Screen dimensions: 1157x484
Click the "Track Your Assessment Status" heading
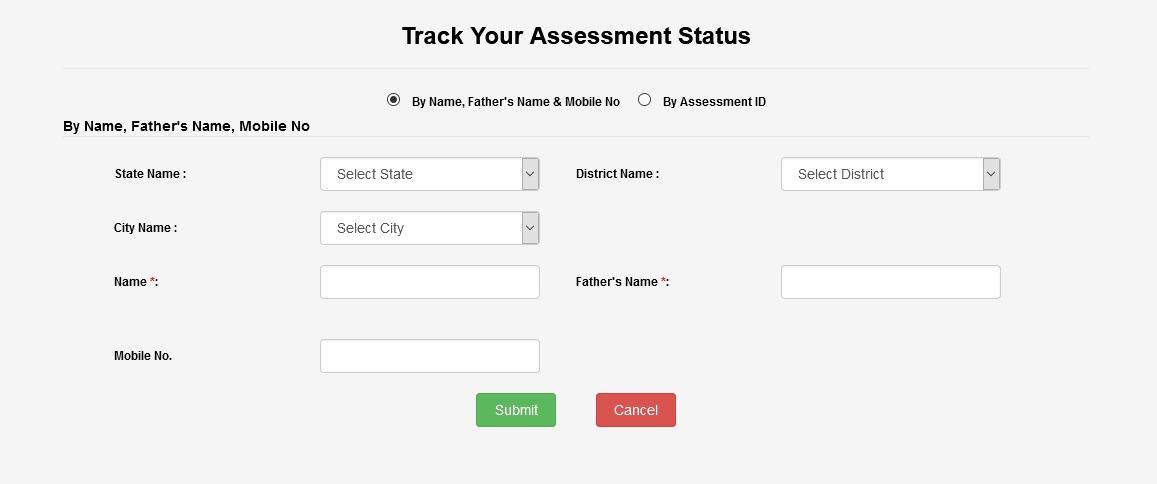[576, 37]
